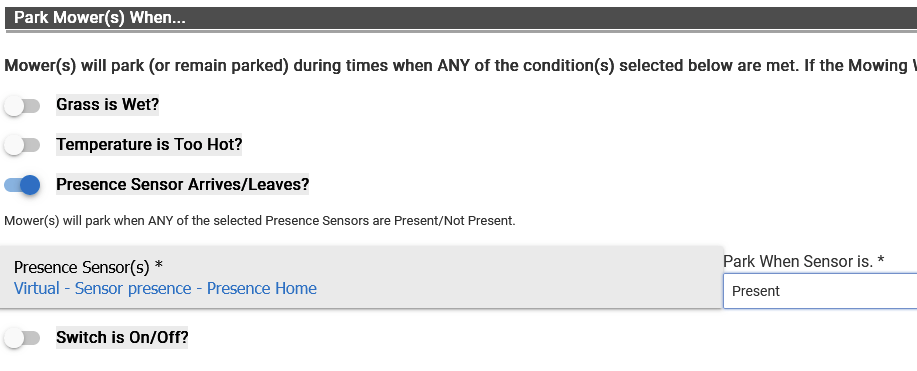Click the required asterisk after Park When Sensor is
The image size is (917, 371).
coord(880,260)
